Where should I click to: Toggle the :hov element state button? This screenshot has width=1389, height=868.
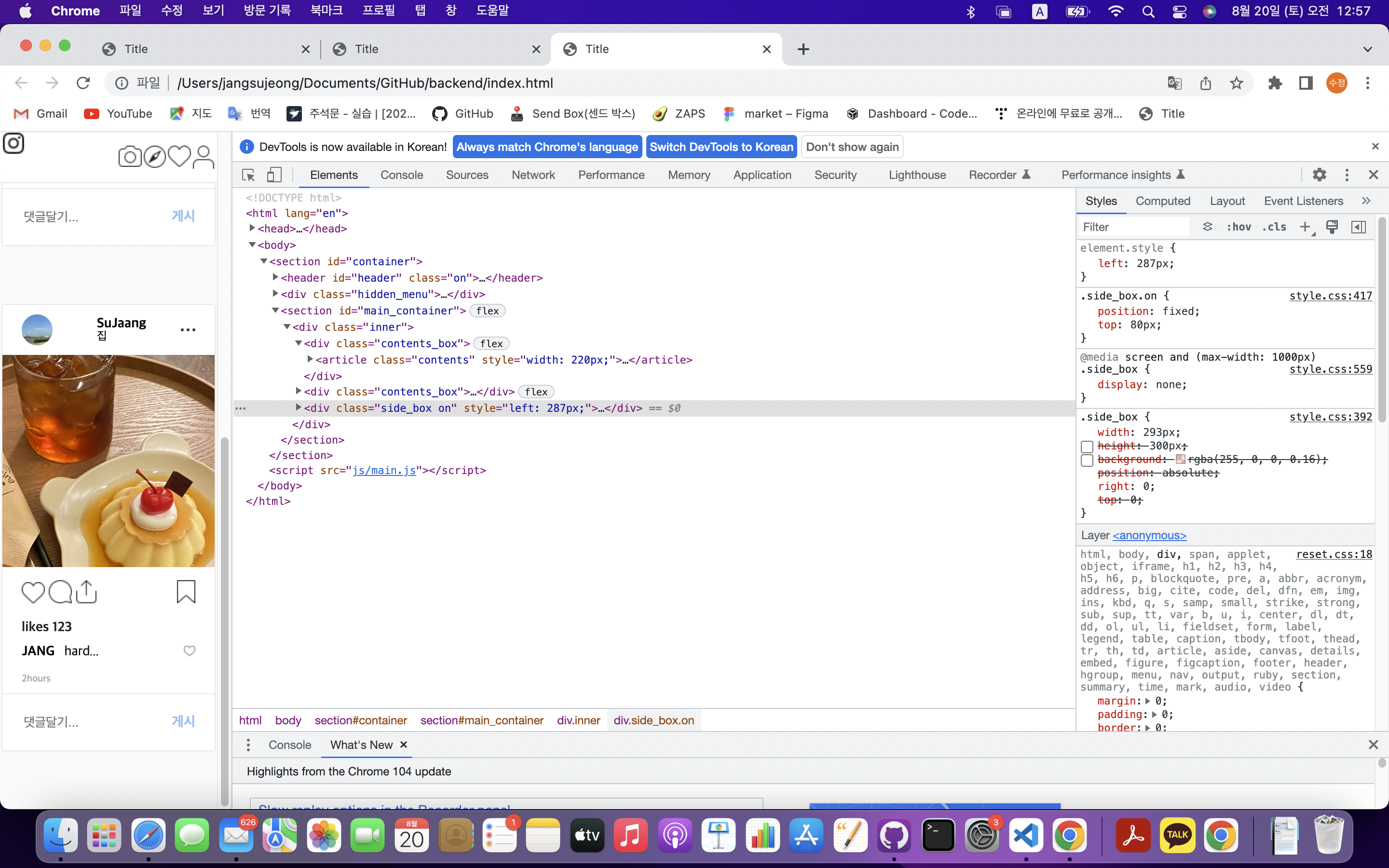(x=1239, y=227)
